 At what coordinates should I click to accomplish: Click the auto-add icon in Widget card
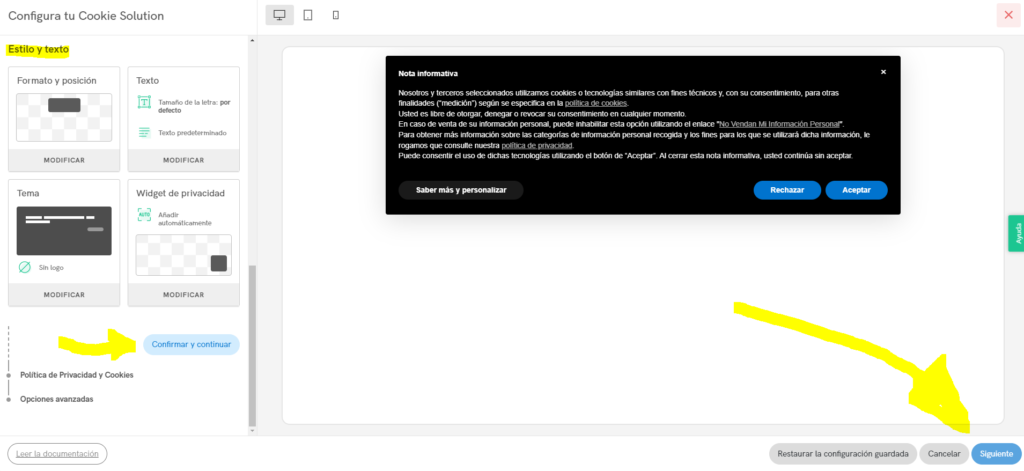(144, 215)
